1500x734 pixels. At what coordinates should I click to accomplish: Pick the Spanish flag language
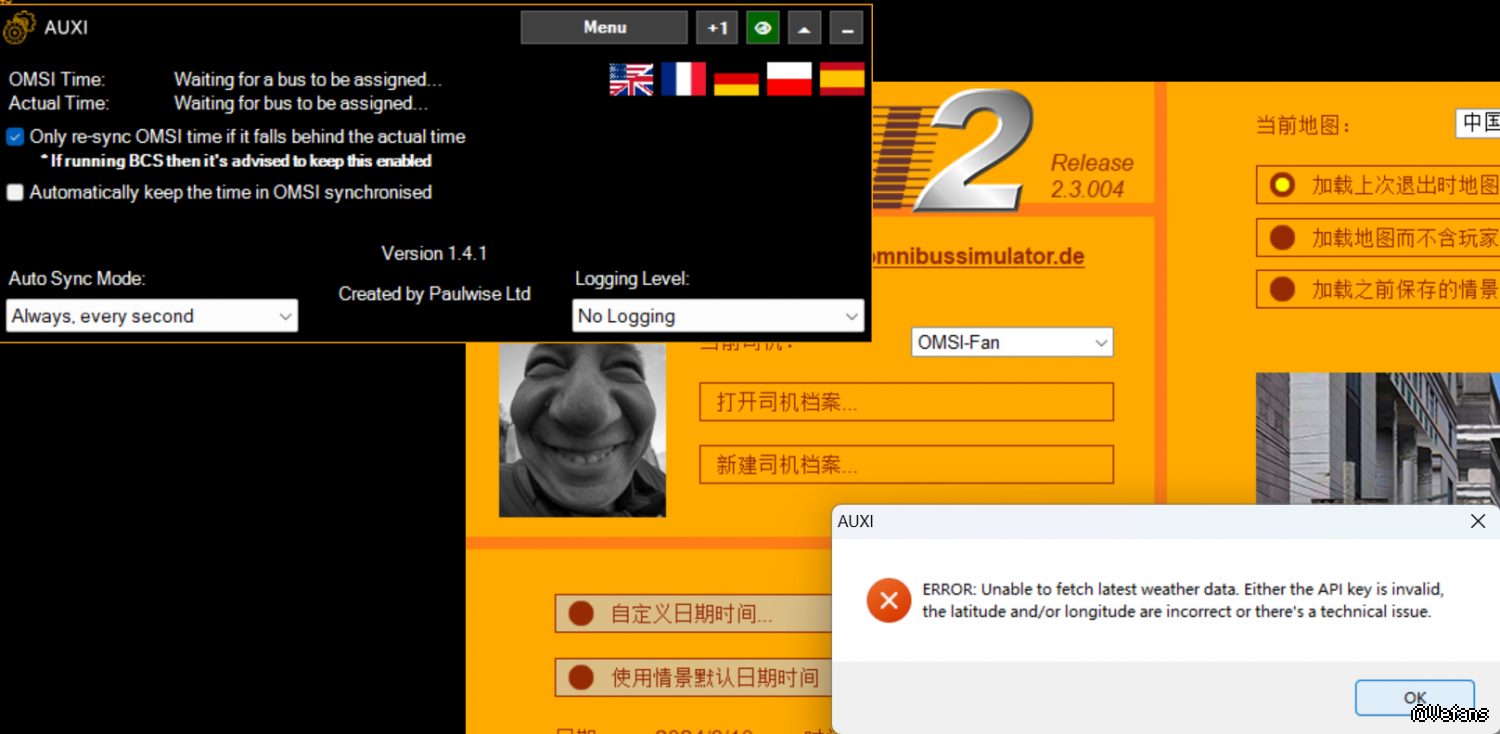(842, 79)
